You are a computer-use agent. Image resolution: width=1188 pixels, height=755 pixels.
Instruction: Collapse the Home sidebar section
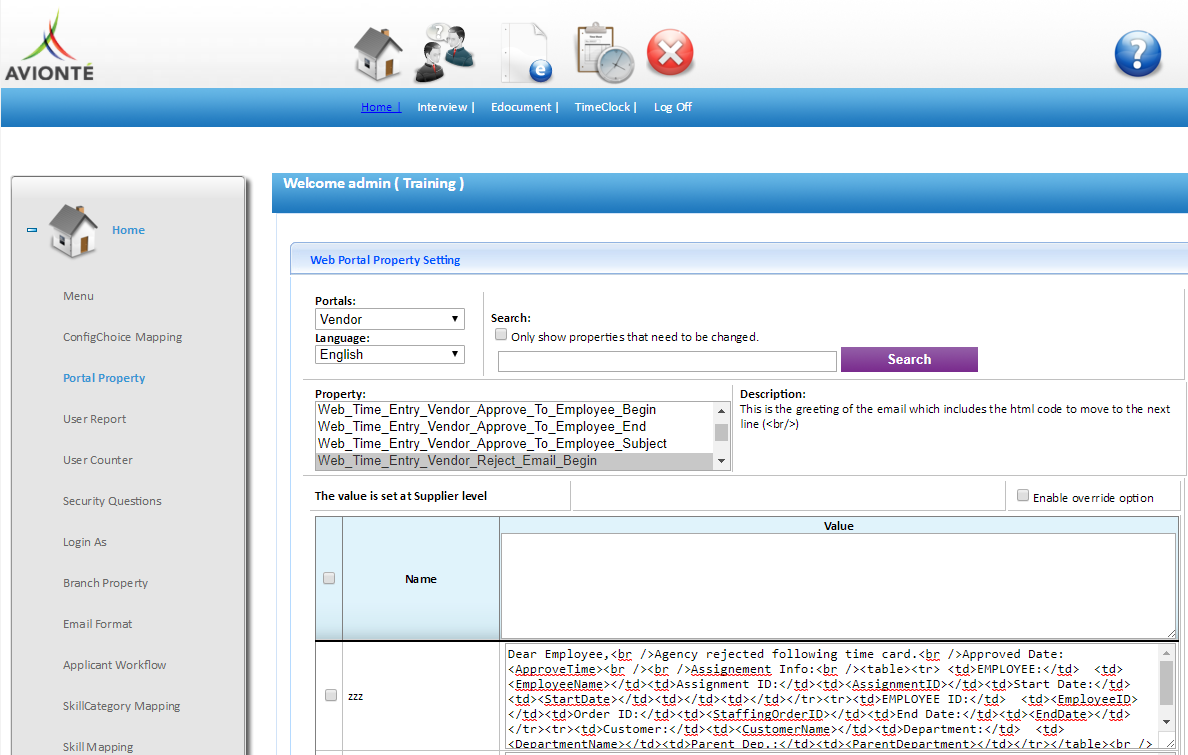click(x=32, y=230)
